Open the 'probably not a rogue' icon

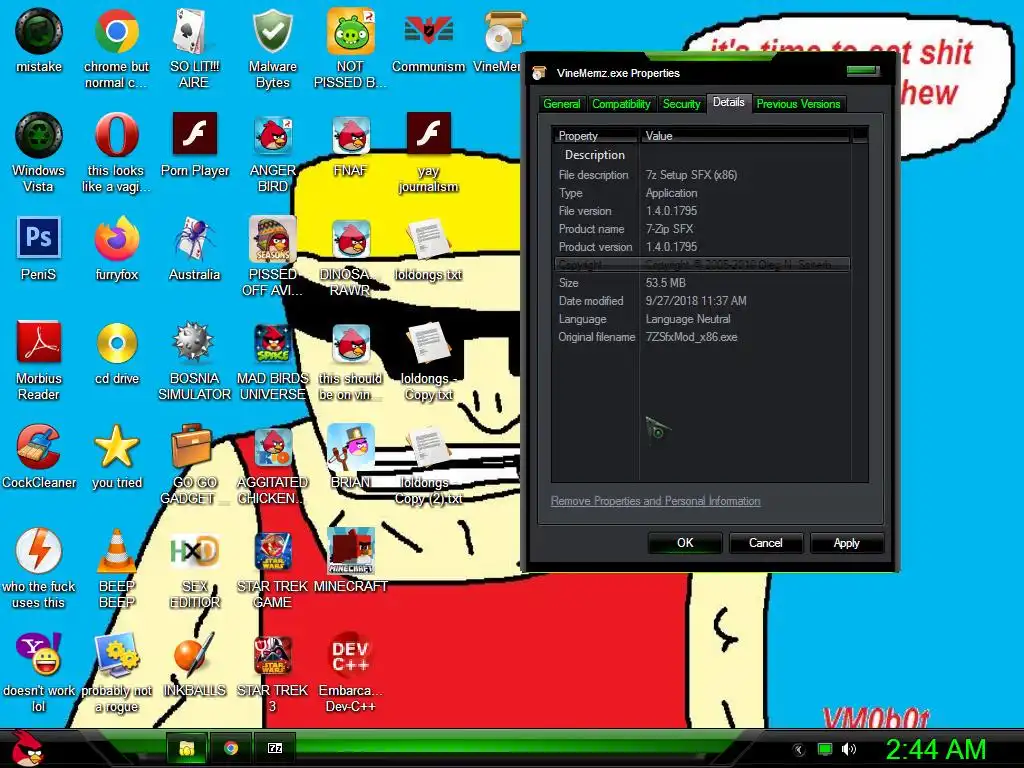(x=116, y=673)
